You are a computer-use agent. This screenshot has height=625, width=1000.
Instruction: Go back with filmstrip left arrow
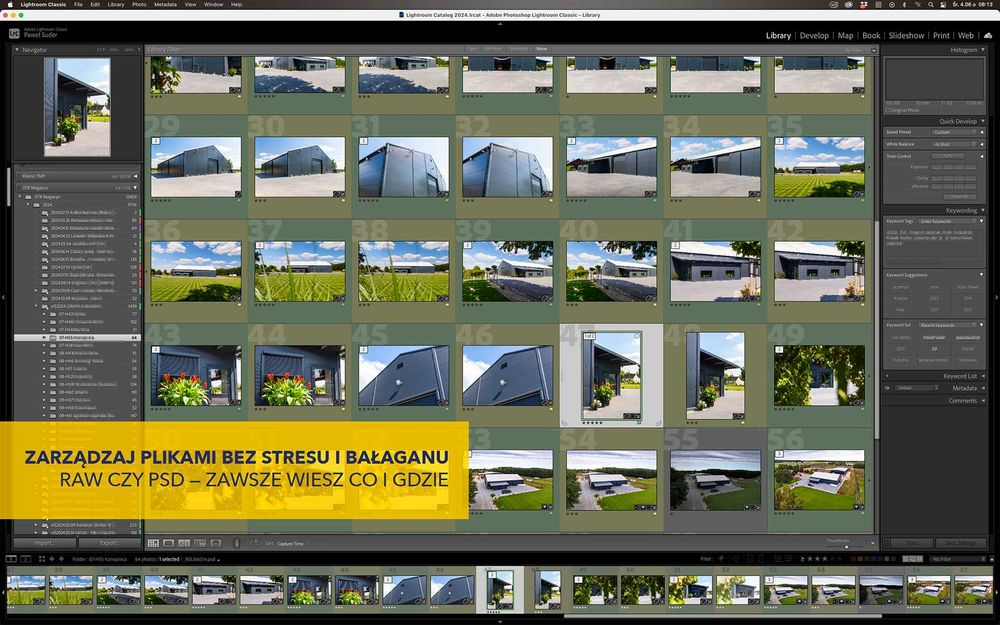(52, 559)
